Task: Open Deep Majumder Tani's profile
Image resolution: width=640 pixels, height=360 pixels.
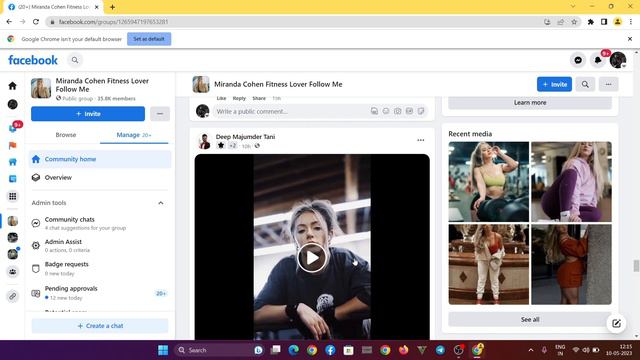Action: (x=245, y=137)
